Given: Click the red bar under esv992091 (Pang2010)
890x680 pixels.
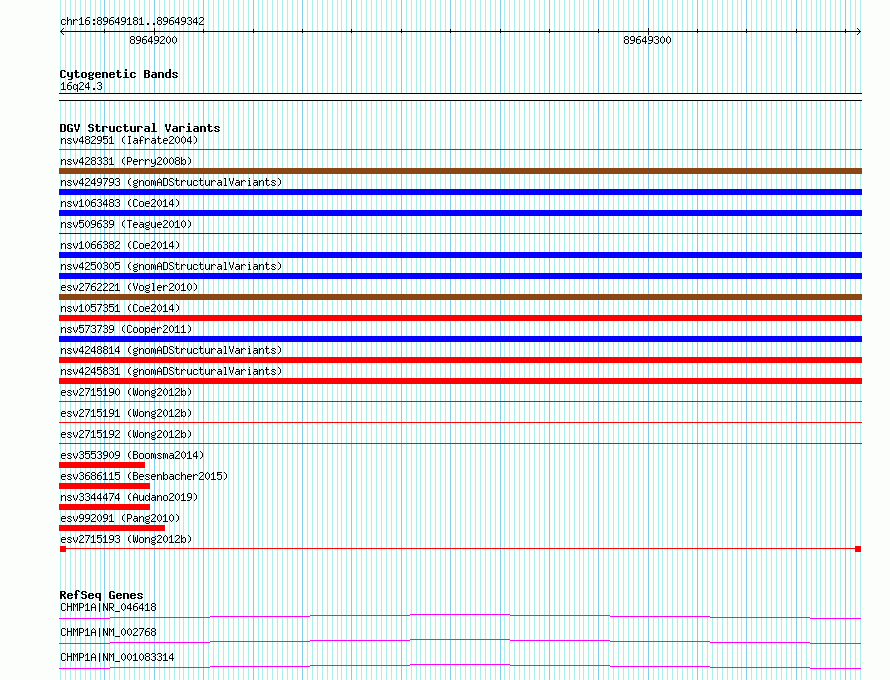Looking at the screenshot, I should (112, 528).
